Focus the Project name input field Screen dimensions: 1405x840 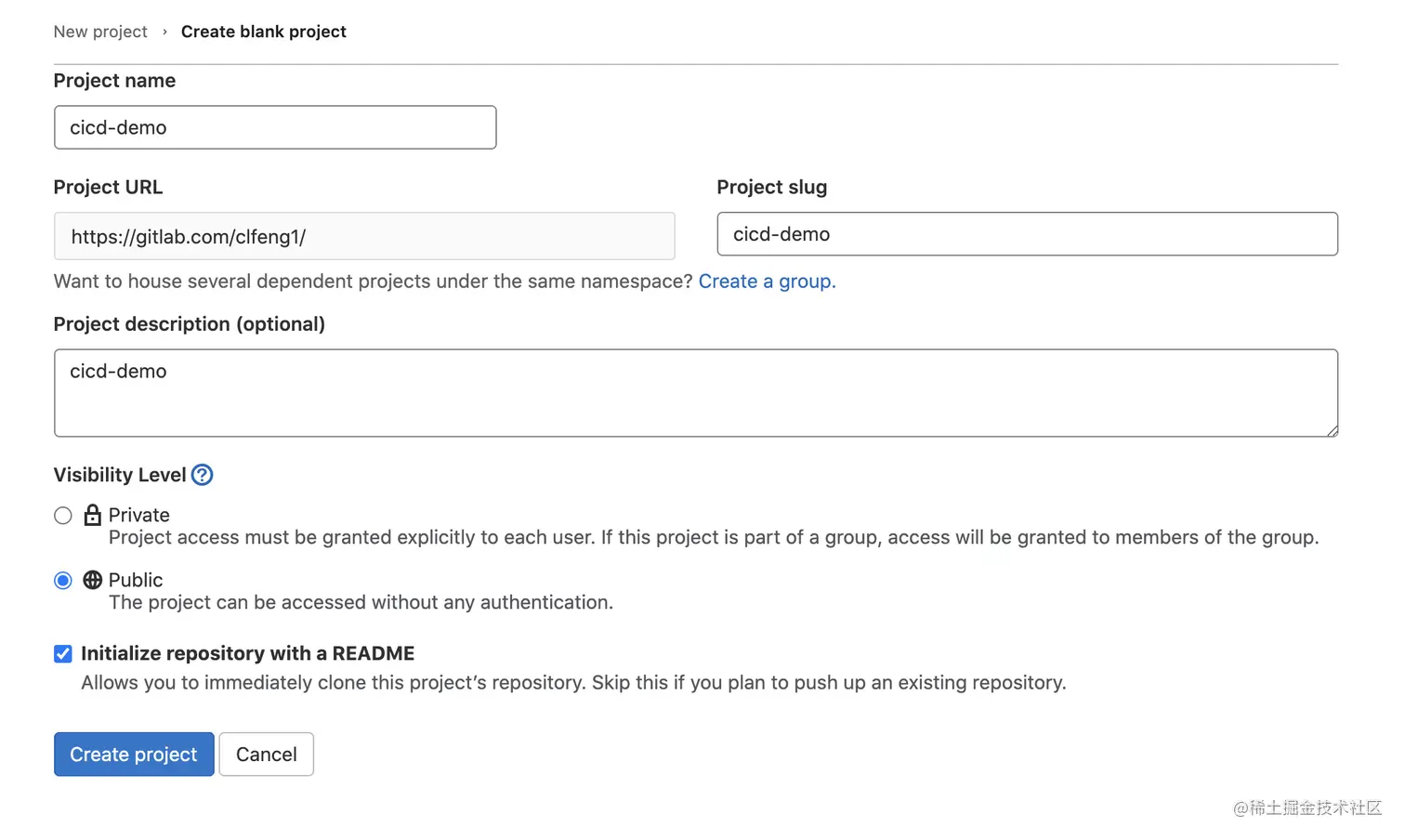[275, 127]
